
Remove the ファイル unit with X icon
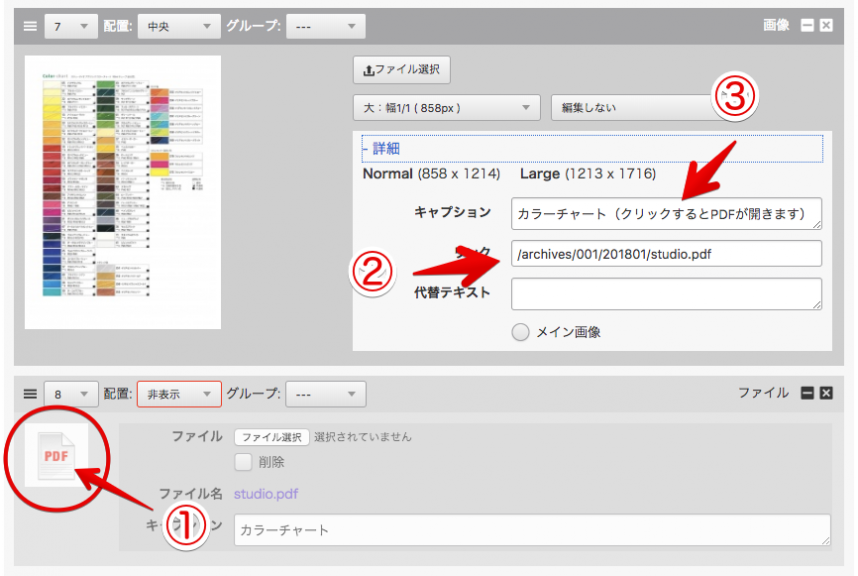coord(826,394)
